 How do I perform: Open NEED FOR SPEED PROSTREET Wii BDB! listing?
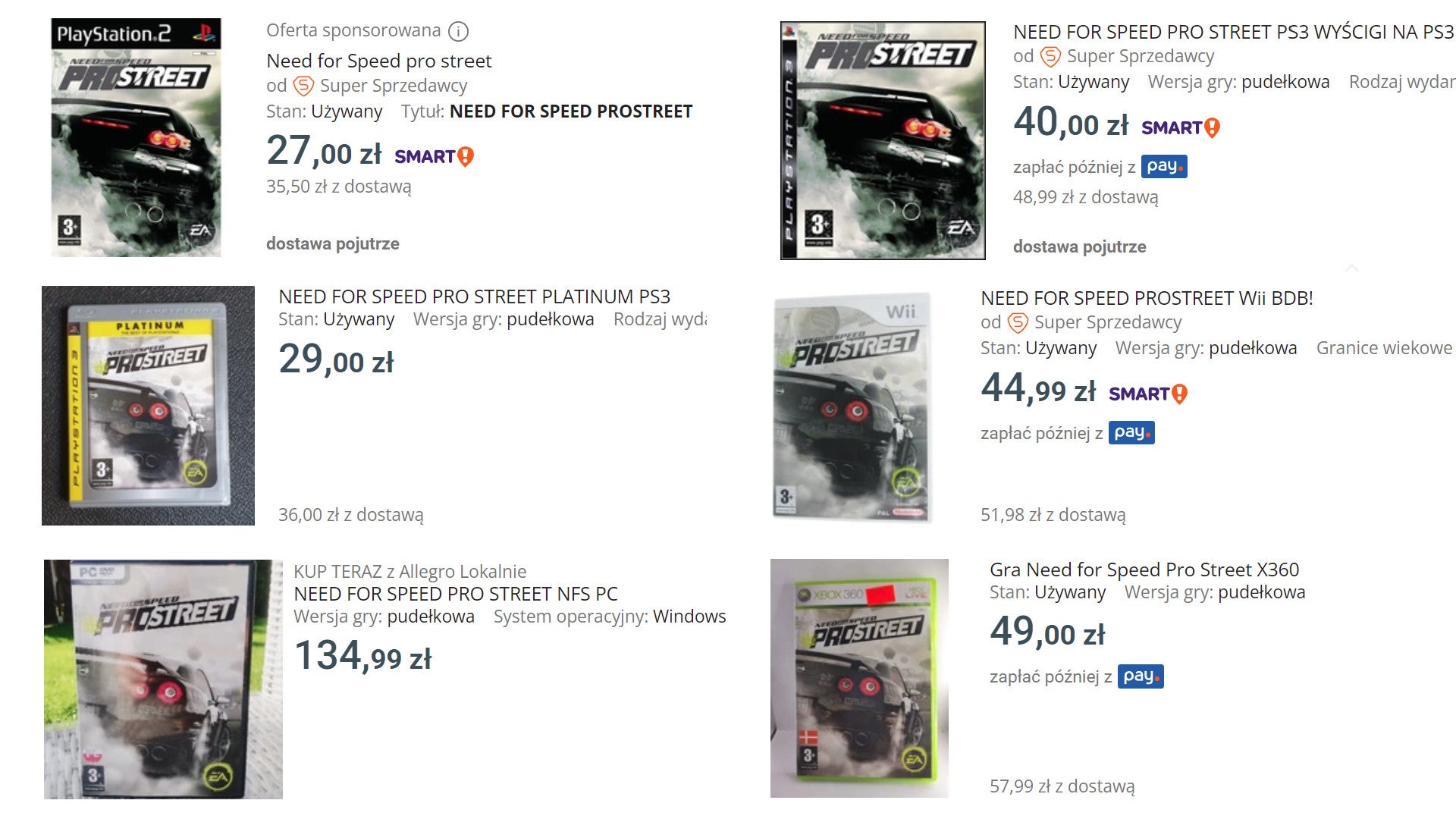pos(1147,298)
